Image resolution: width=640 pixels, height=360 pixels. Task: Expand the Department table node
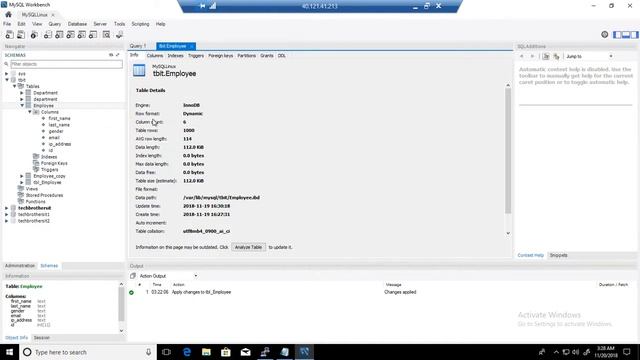coord(22,93)
